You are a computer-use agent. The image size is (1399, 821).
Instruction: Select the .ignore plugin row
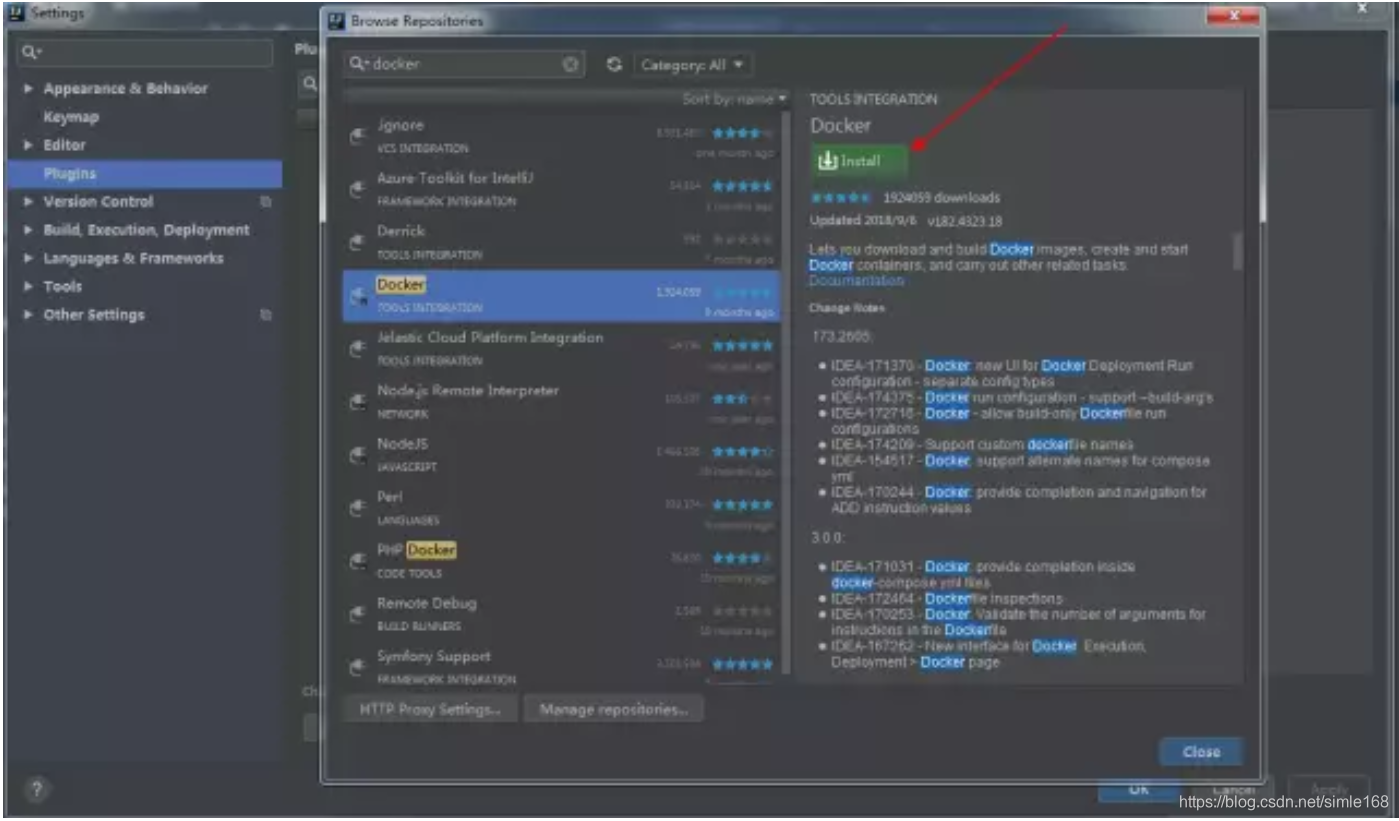click(x=561, y=136)
